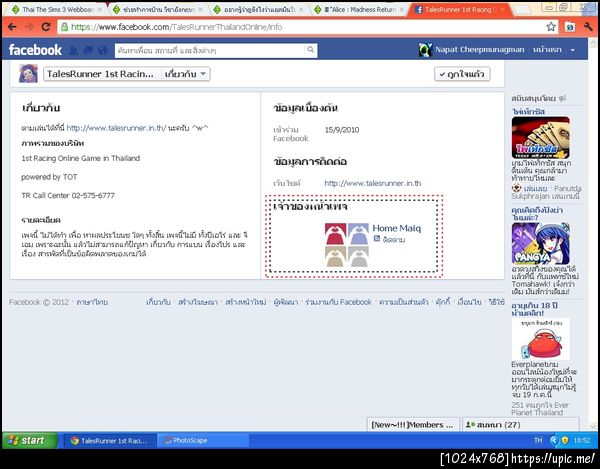Image resolution: width=600 pixels, height=469 pixels.
Task: Click the browser address bar URL
Action: coord(176,27)
